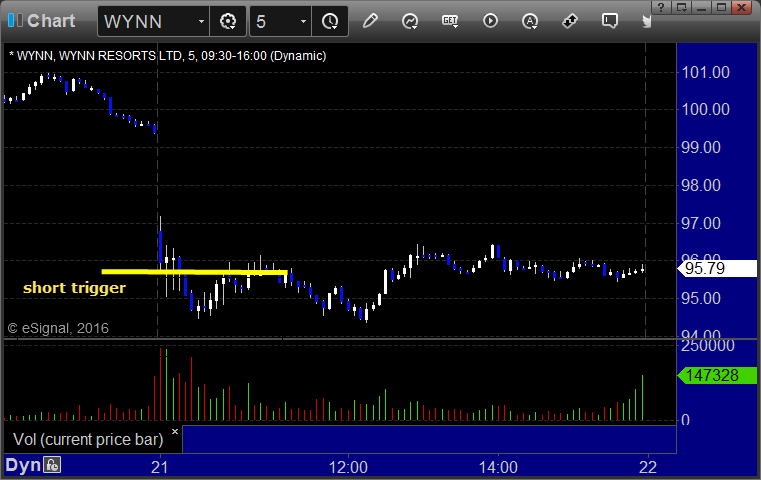Click the window pin dropdown icon
Viewport: 761px width, 480px height.
(x=682, y=7)
